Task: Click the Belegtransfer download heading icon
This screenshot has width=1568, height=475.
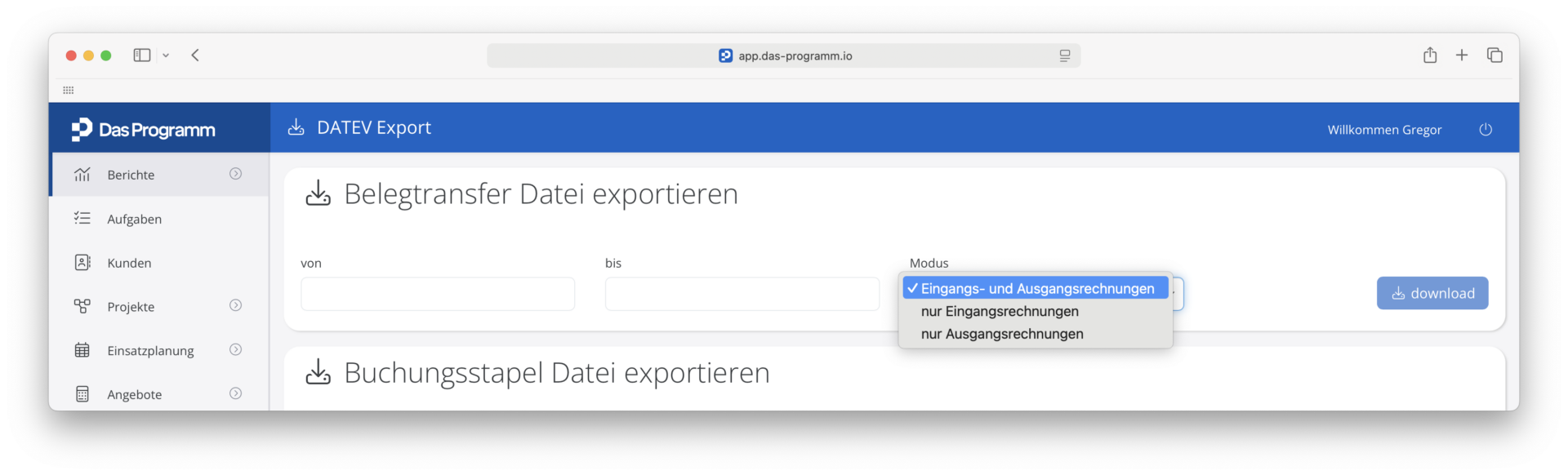Action: tap(318, 193)
